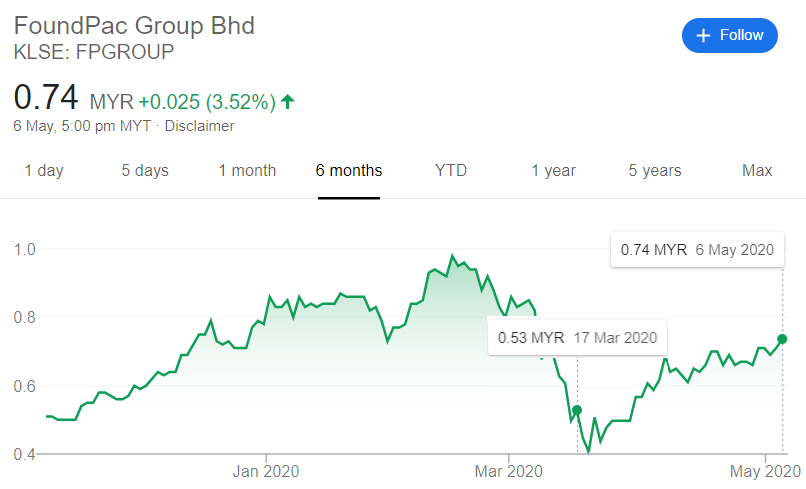Image resolution: width=806 pixels, height=489 pixels.
Task: Click the 0.74 MYR 6 May 2020 tooltip
Action: click(x=697, y=250)
